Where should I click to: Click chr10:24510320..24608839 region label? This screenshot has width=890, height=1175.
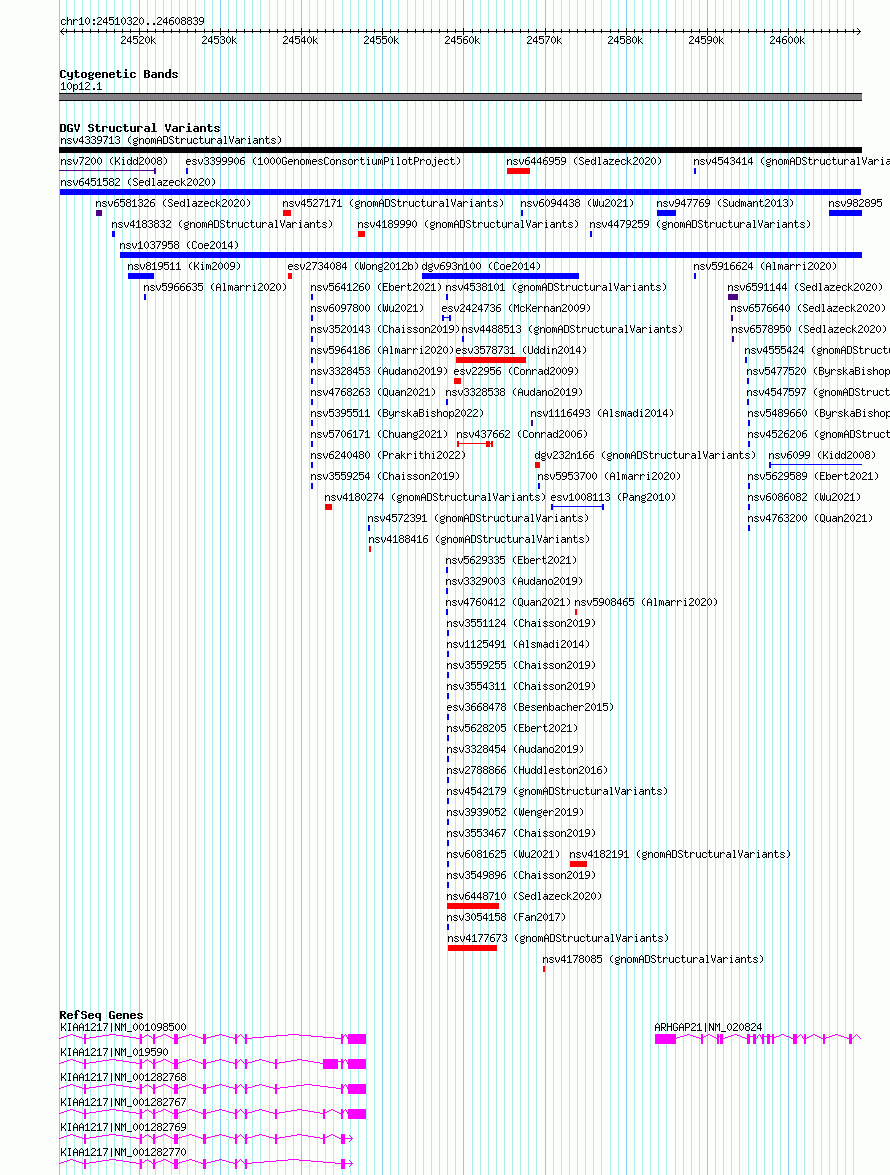click(x=132, y=21)
